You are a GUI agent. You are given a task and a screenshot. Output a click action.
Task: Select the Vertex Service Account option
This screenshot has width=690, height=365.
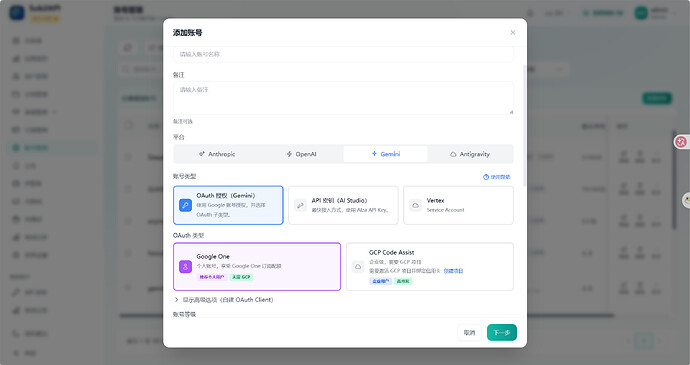(459, 205)
